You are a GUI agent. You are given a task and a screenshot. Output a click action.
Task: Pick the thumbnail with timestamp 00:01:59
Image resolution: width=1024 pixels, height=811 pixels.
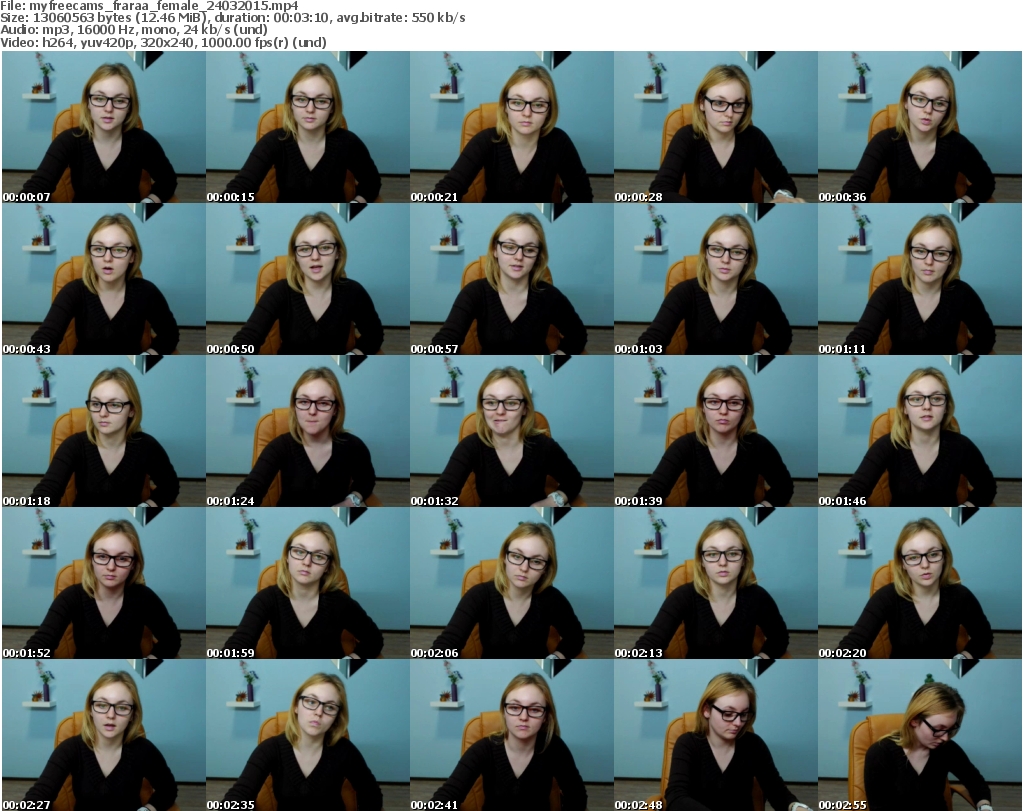coord(308,583)
